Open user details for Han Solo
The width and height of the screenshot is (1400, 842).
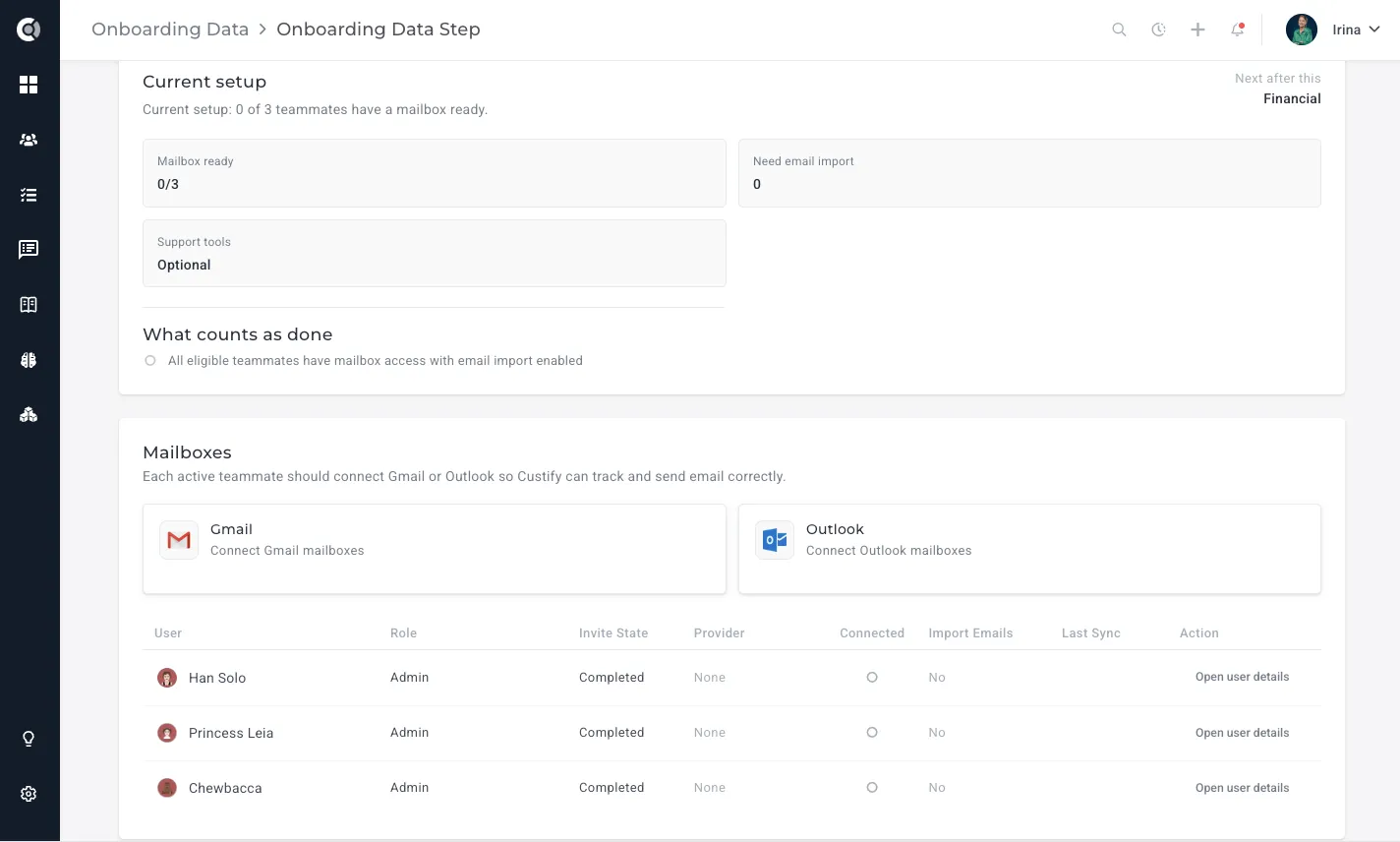coord(1242,677)
